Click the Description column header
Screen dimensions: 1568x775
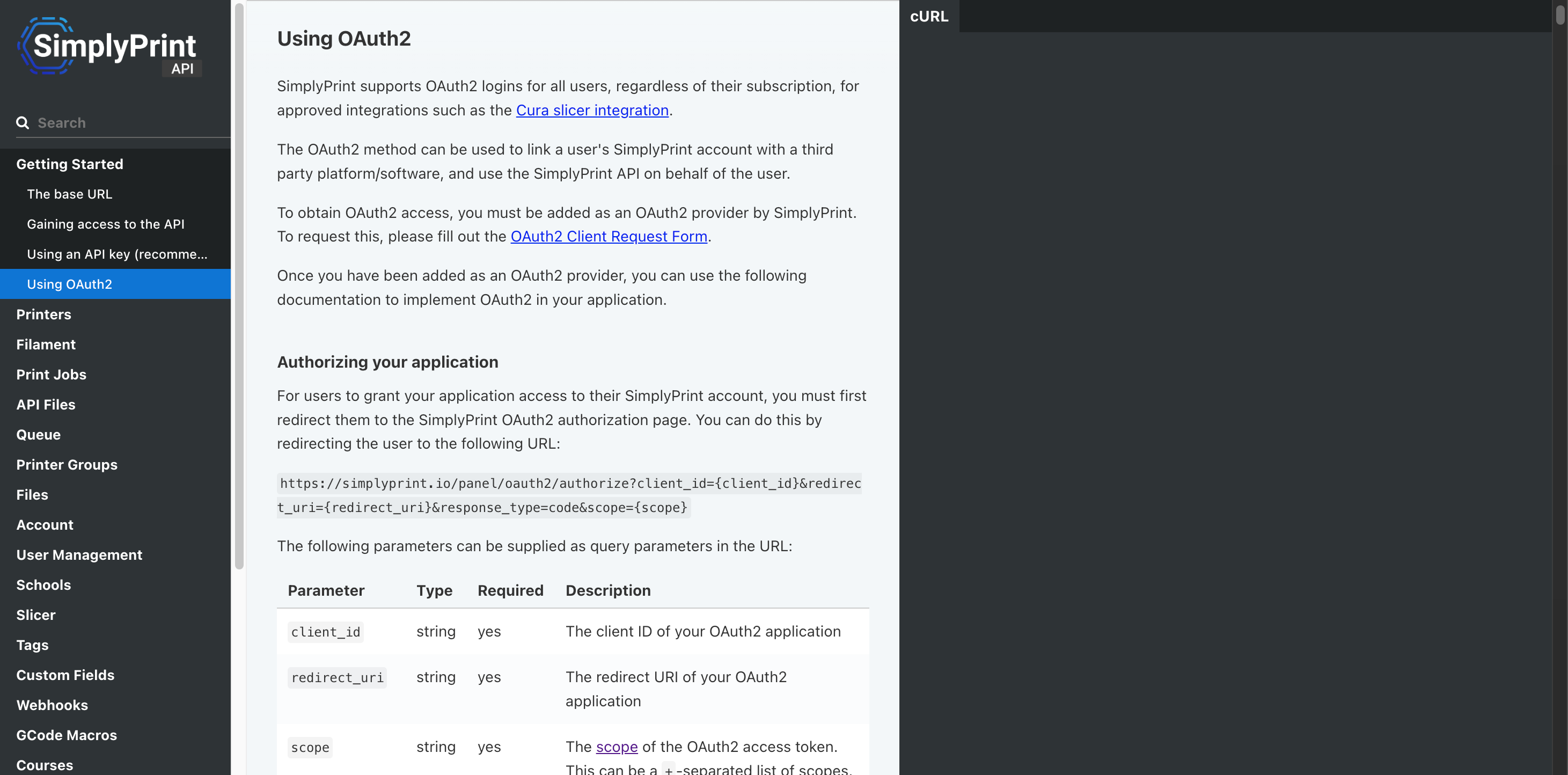(608, 590)
